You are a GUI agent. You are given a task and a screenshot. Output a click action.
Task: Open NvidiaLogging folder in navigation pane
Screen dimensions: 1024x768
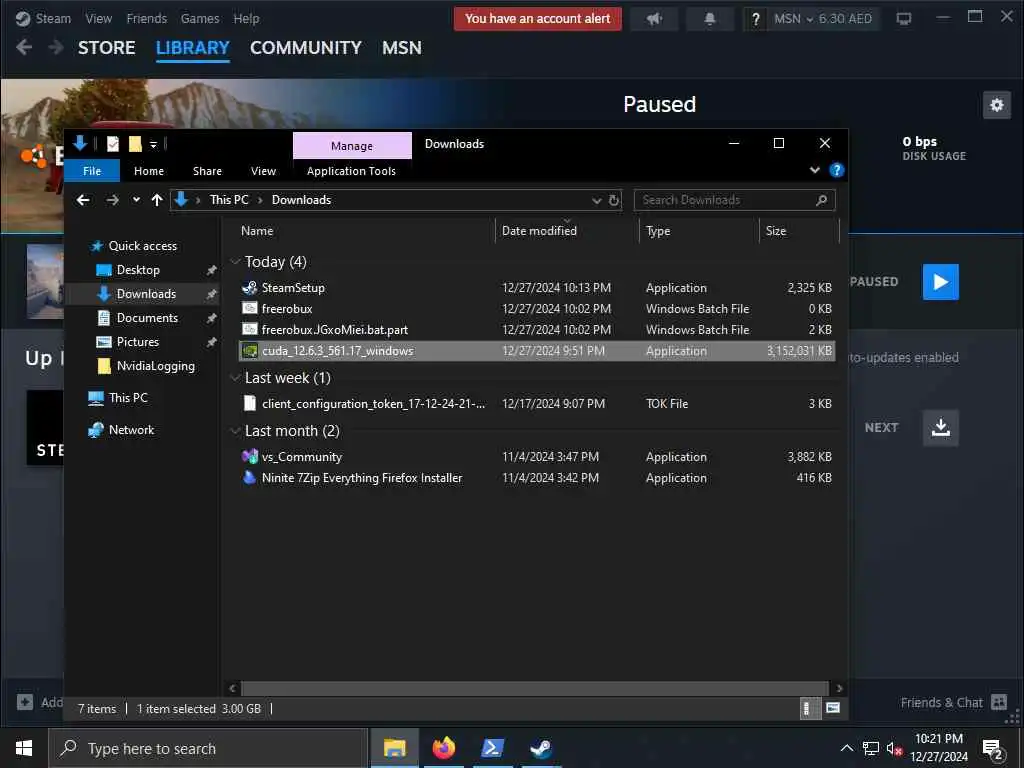tap(155, 366)
